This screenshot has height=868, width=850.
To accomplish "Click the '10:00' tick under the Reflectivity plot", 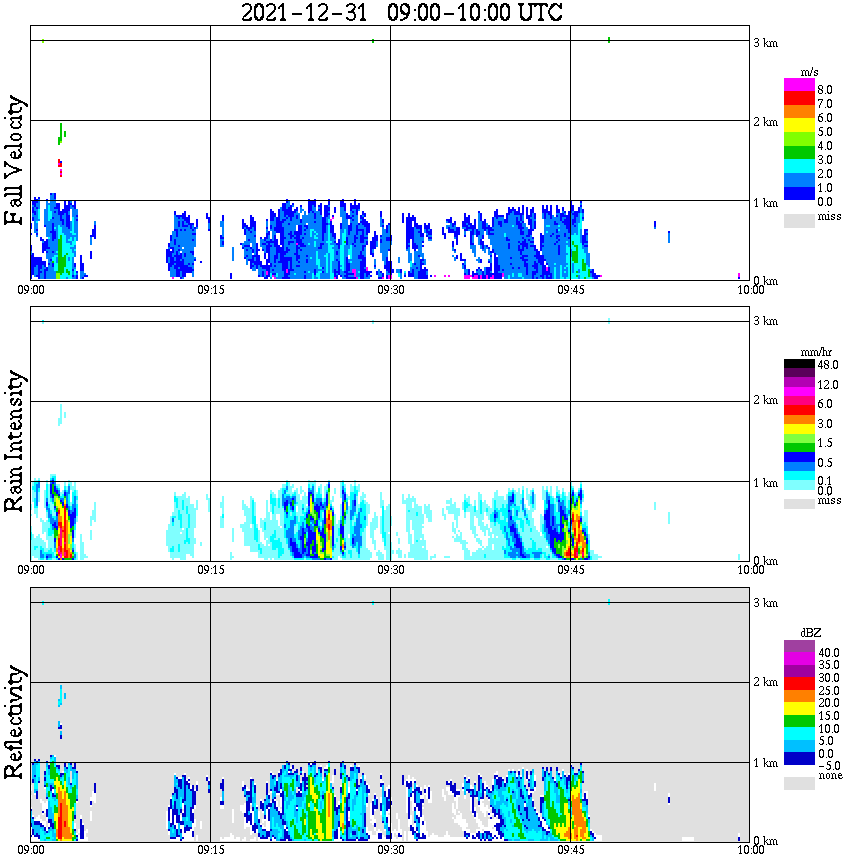I will pos(750,850).
